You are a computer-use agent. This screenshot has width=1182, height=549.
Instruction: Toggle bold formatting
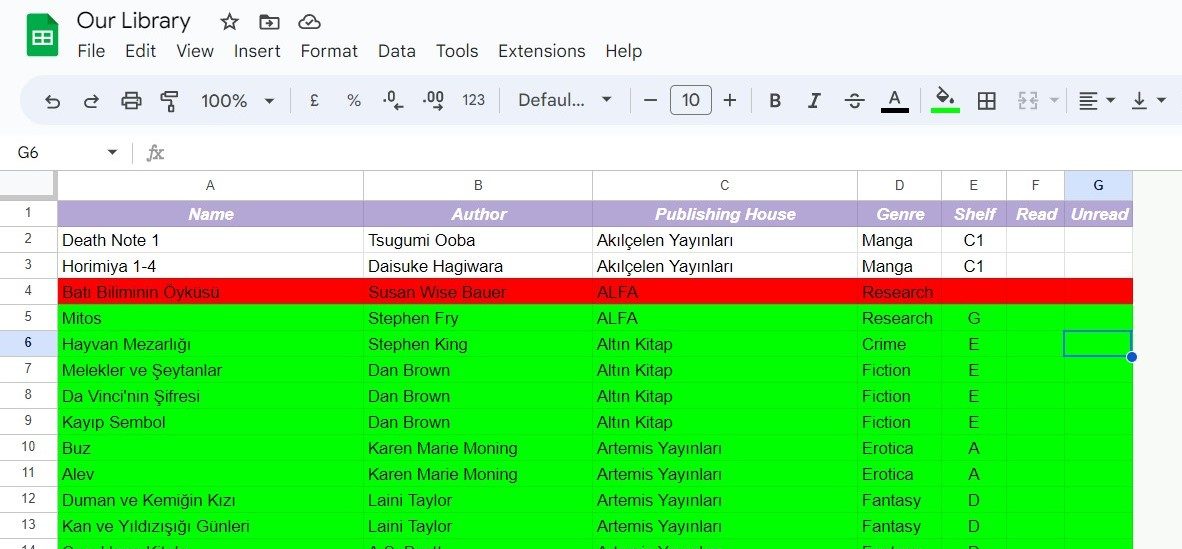tap(775, 101)
